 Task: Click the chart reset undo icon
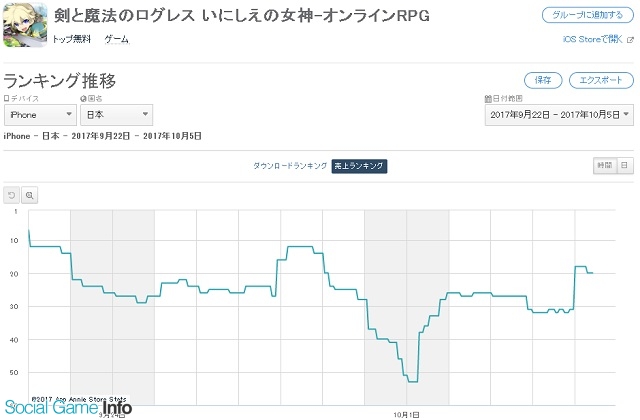click(11, 195)
